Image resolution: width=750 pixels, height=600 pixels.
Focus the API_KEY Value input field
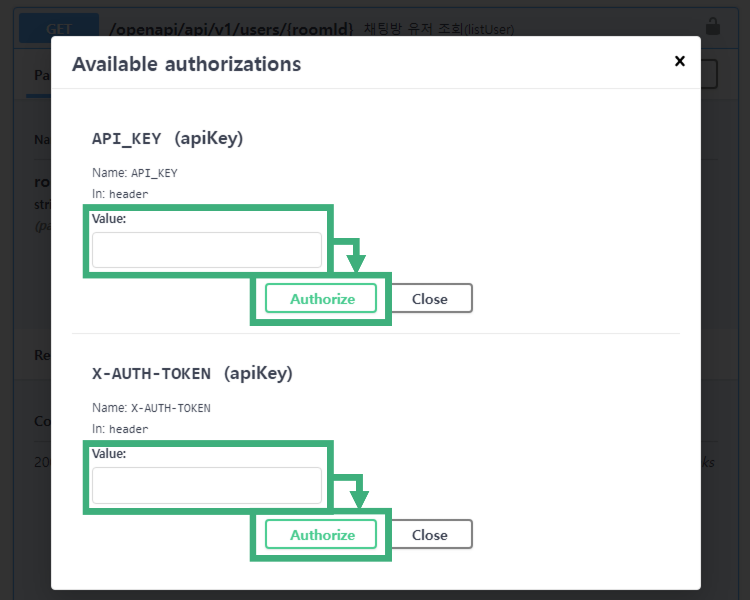pos(207,250)
